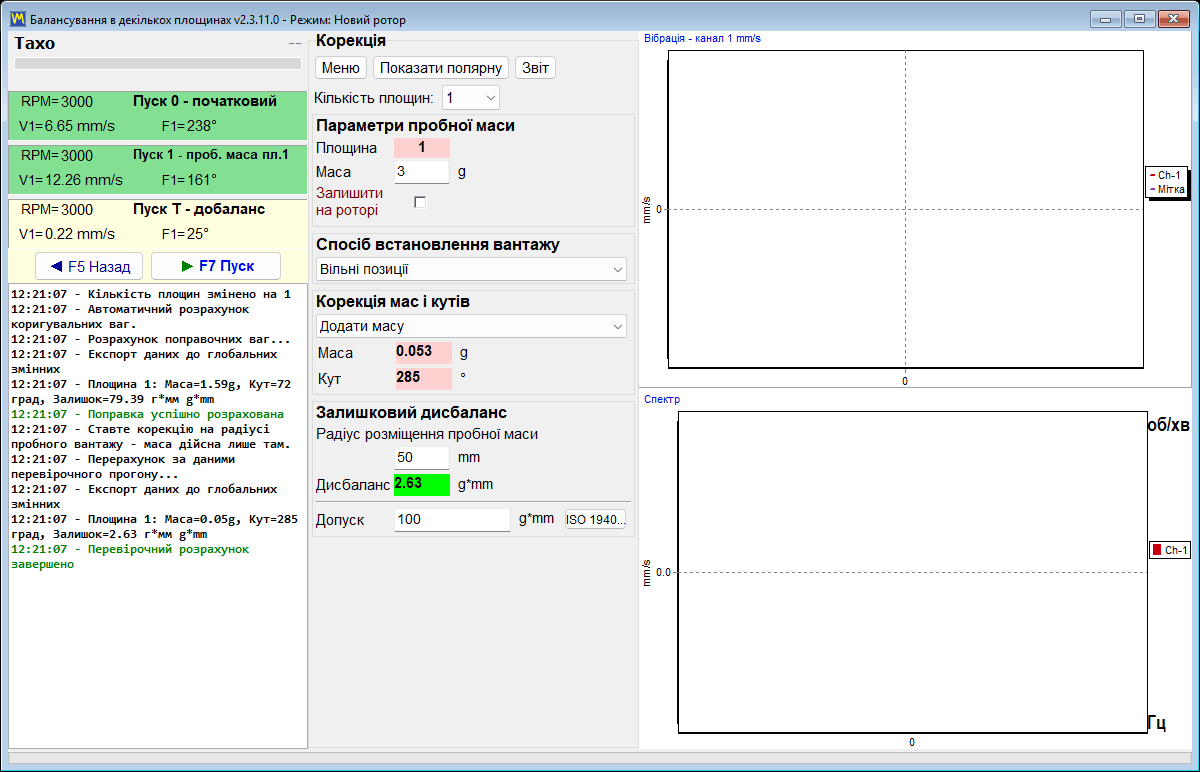Minimize the balancing window
This screenshot has width=1200, height=772.
(1106, 18)
